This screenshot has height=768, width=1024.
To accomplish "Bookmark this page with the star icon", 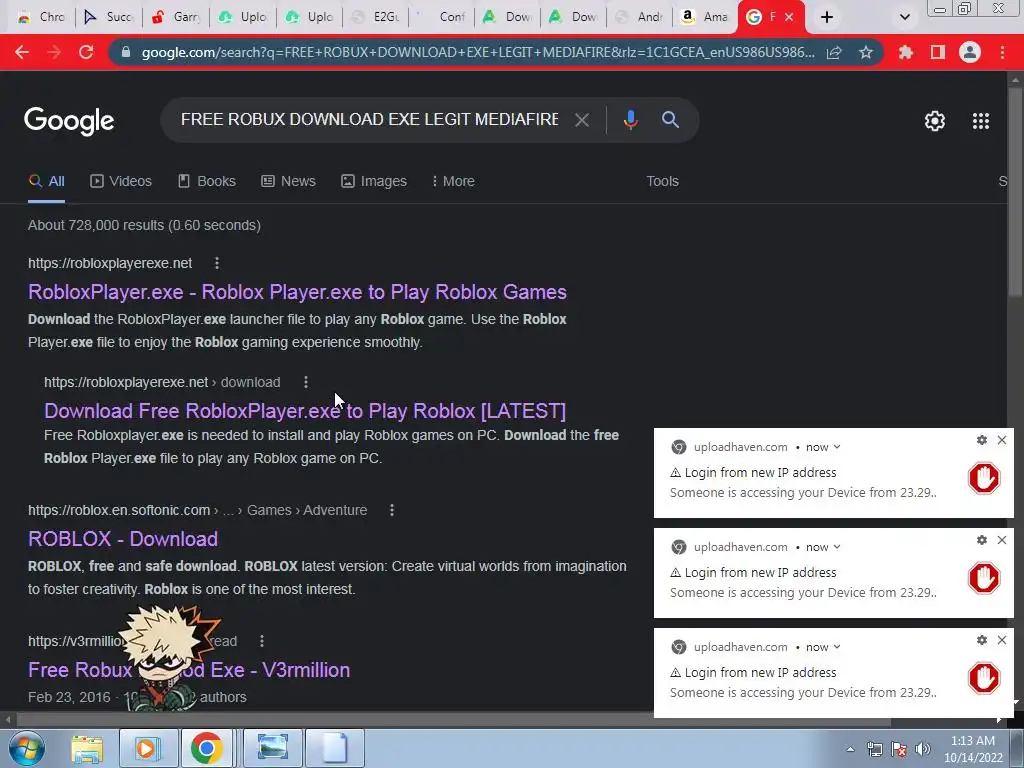I will click(x=866, y=52).
